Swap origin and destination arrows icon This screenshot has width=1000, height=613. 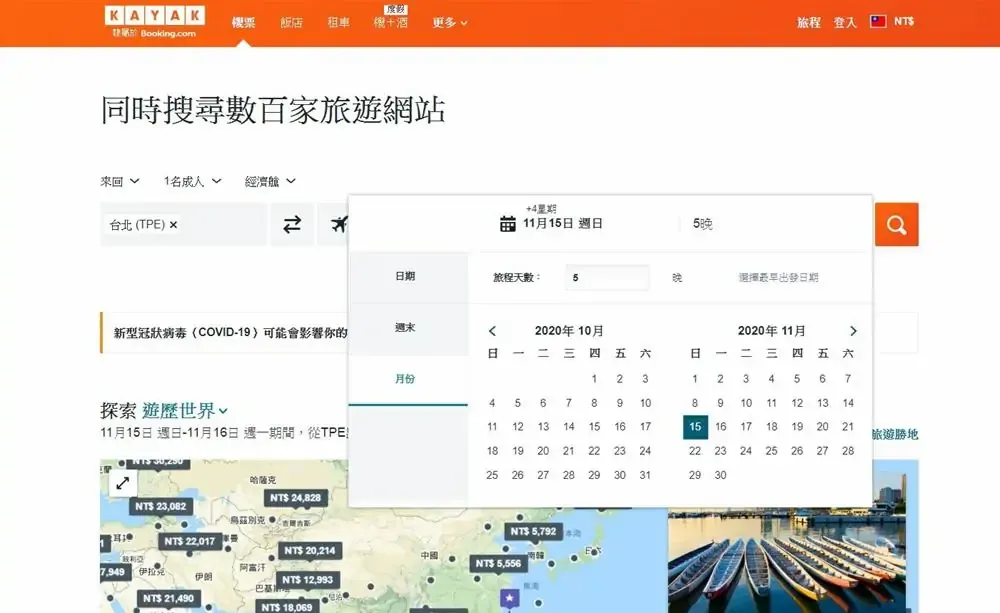point(292,225)
